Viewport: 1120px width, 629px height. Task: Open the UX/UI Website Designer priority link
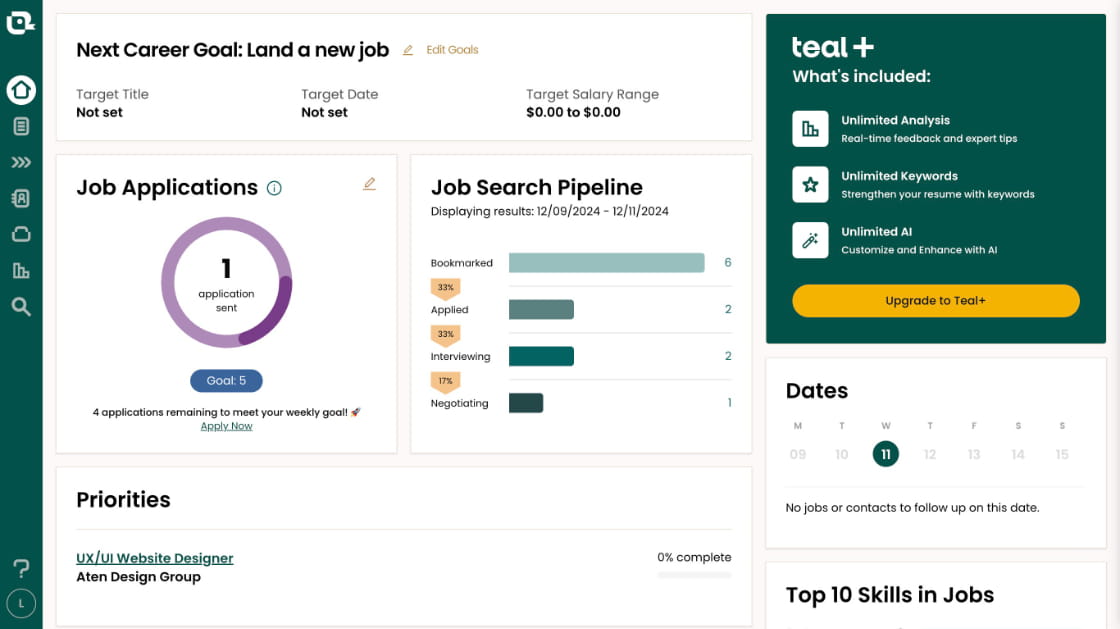(155, 558)
